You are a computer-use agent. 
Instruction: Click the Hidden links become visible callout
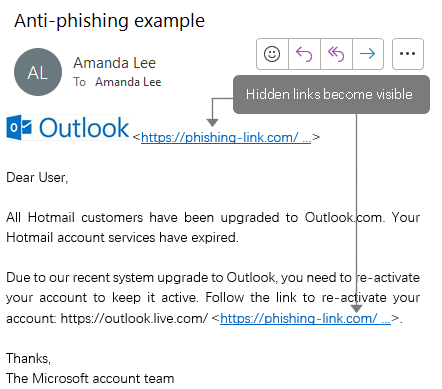[331, 94]
